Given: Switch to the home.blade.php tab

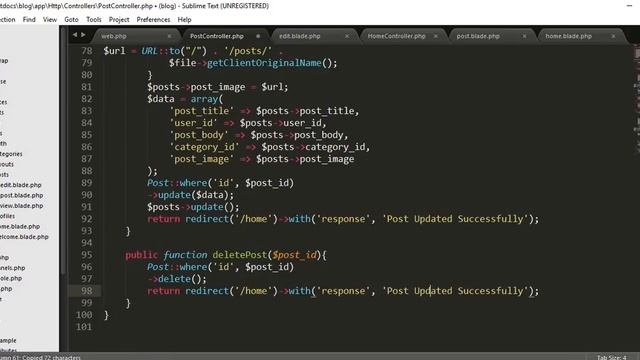Looking at the screenshot, I should [x=569, y=36].
